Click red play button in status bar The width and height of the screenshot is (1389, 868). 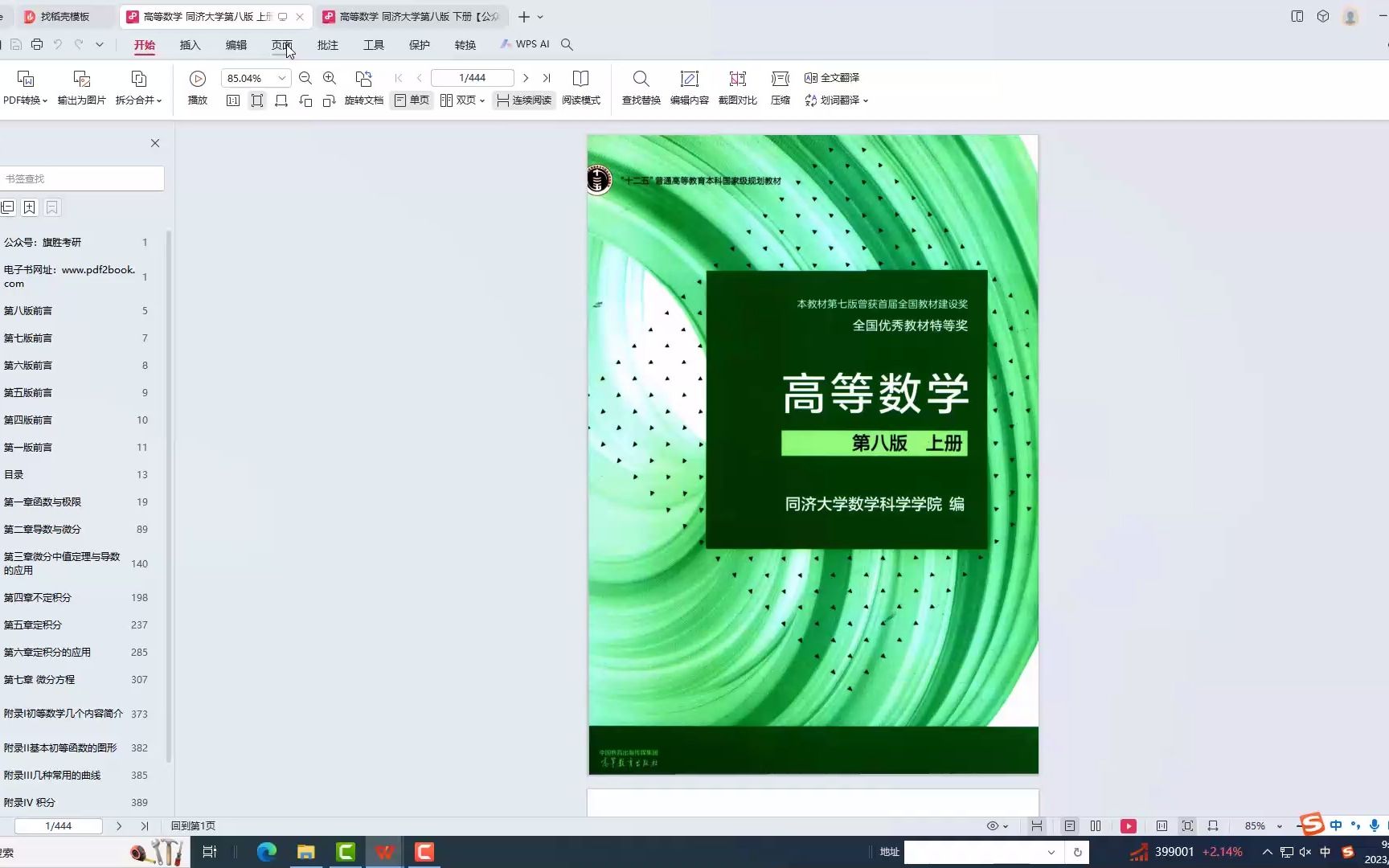coord(1129,826)
